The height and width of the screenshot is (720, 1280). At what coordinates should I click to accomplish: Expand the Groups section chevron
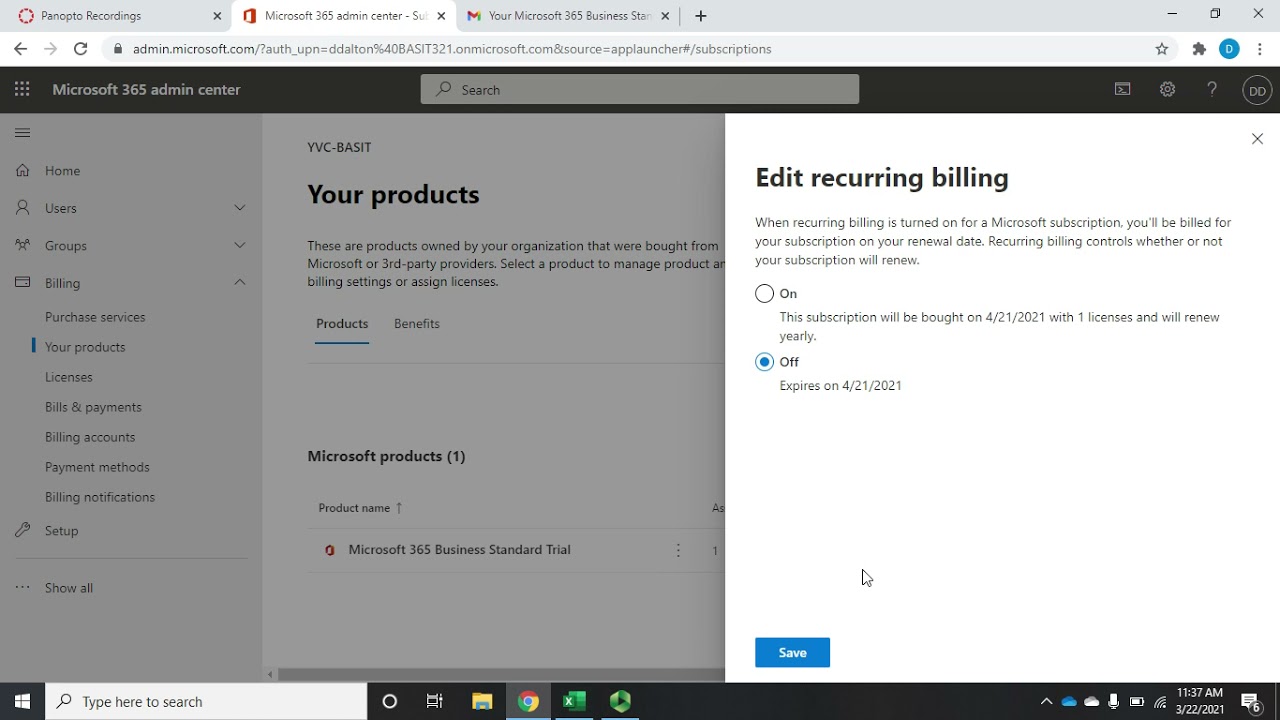(x=240, y=245)
